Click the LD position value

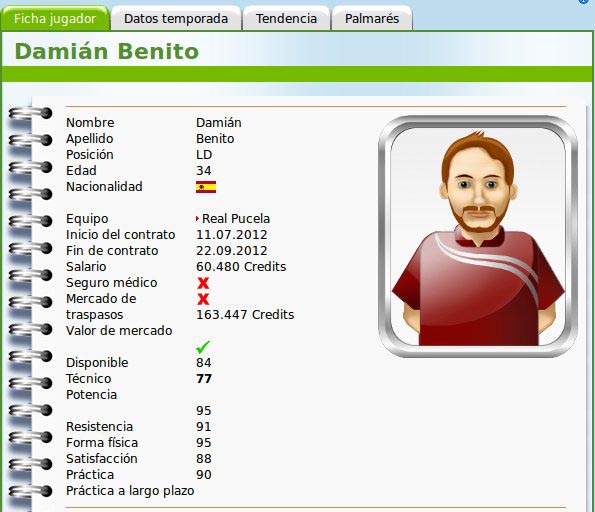[204, 154]
